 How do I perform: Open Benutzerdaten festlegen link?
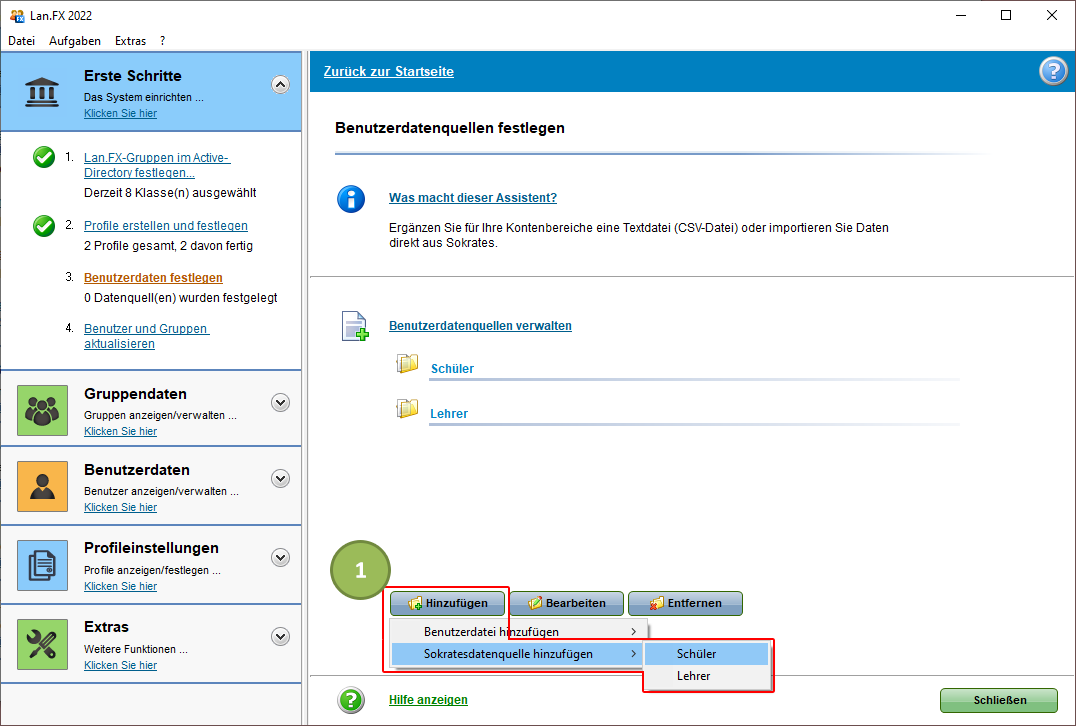pyautogui.click(x=153, y=278)
